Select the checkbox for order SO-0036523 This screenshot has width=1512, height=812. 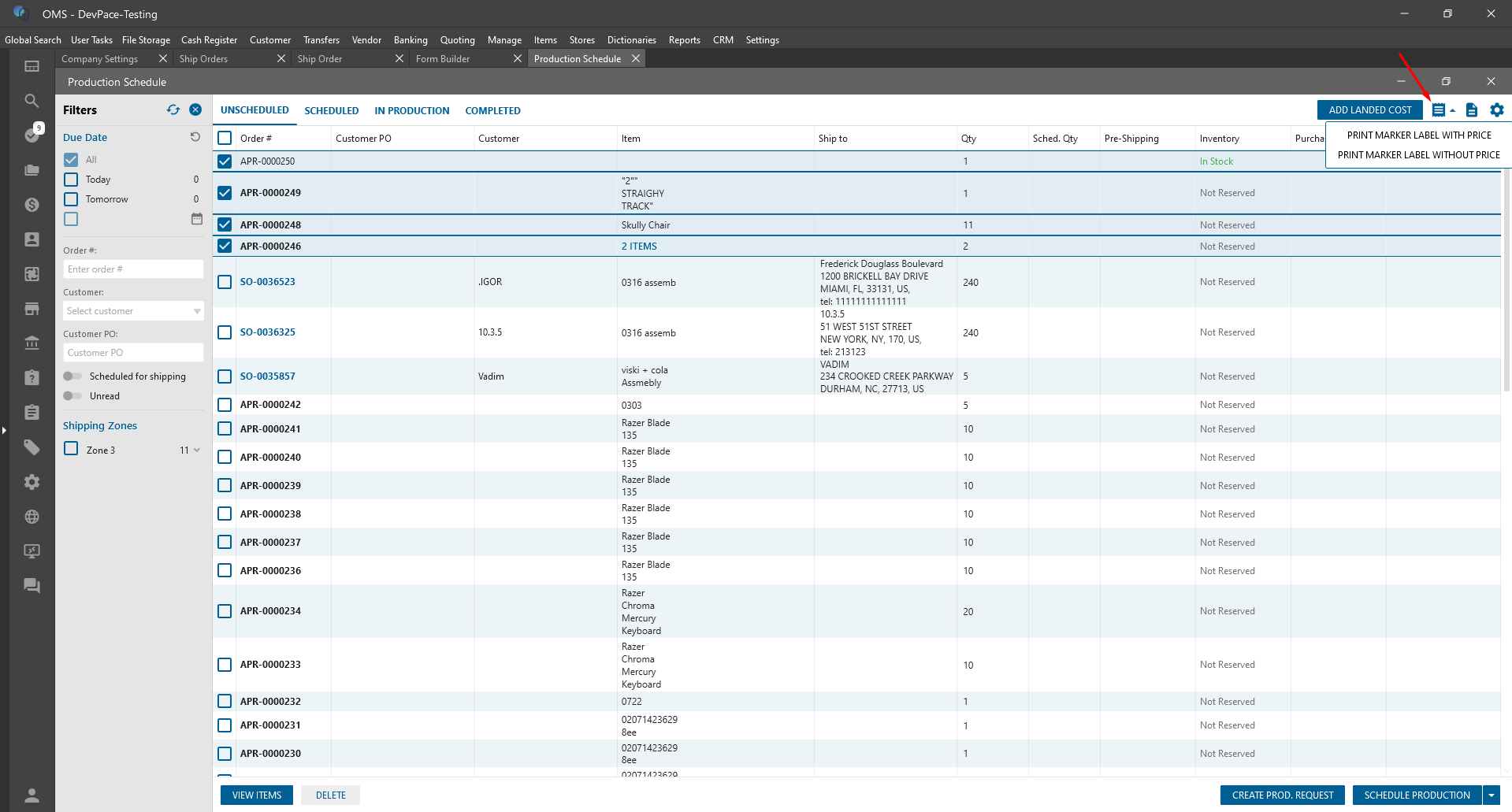[x=225, y=282]
